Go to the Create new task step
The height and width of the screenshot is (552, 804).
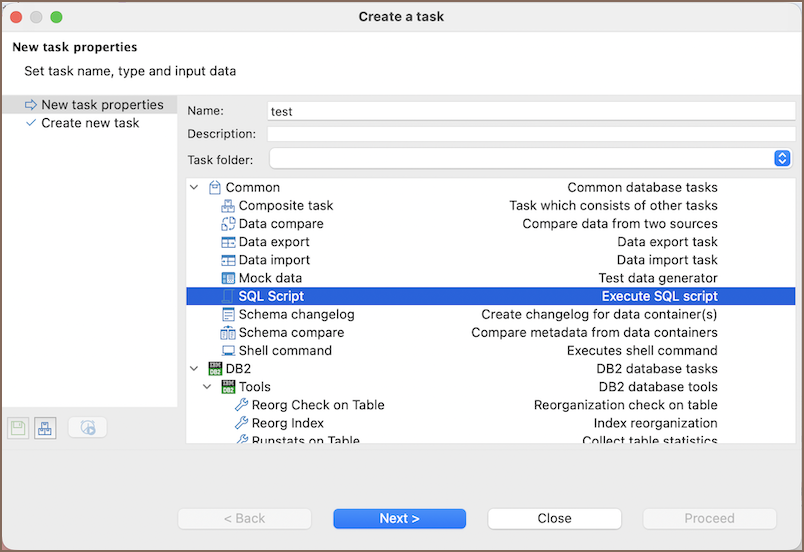(90, 123)
